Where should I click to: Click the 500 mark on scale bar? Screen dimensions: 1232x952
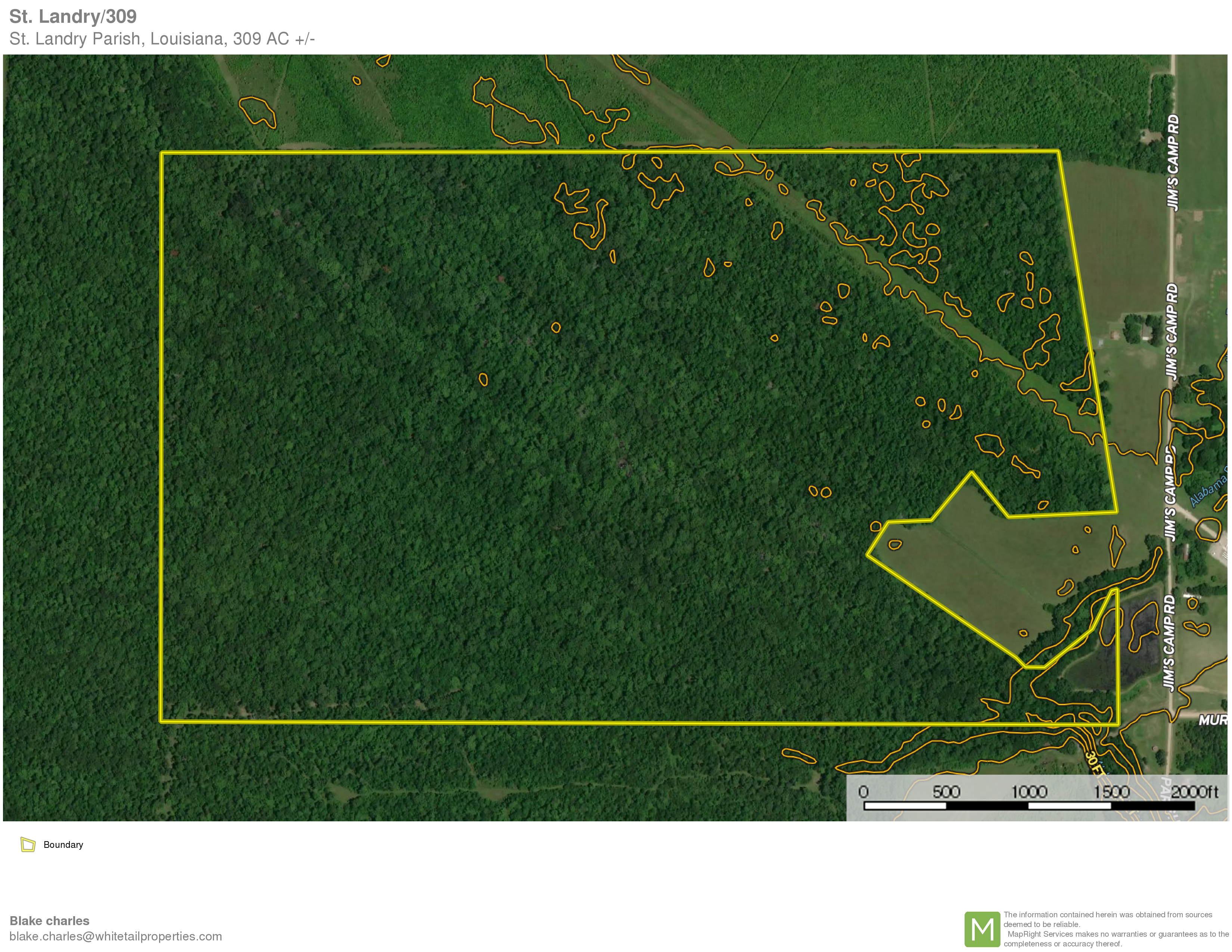click(x=946, y=792)
